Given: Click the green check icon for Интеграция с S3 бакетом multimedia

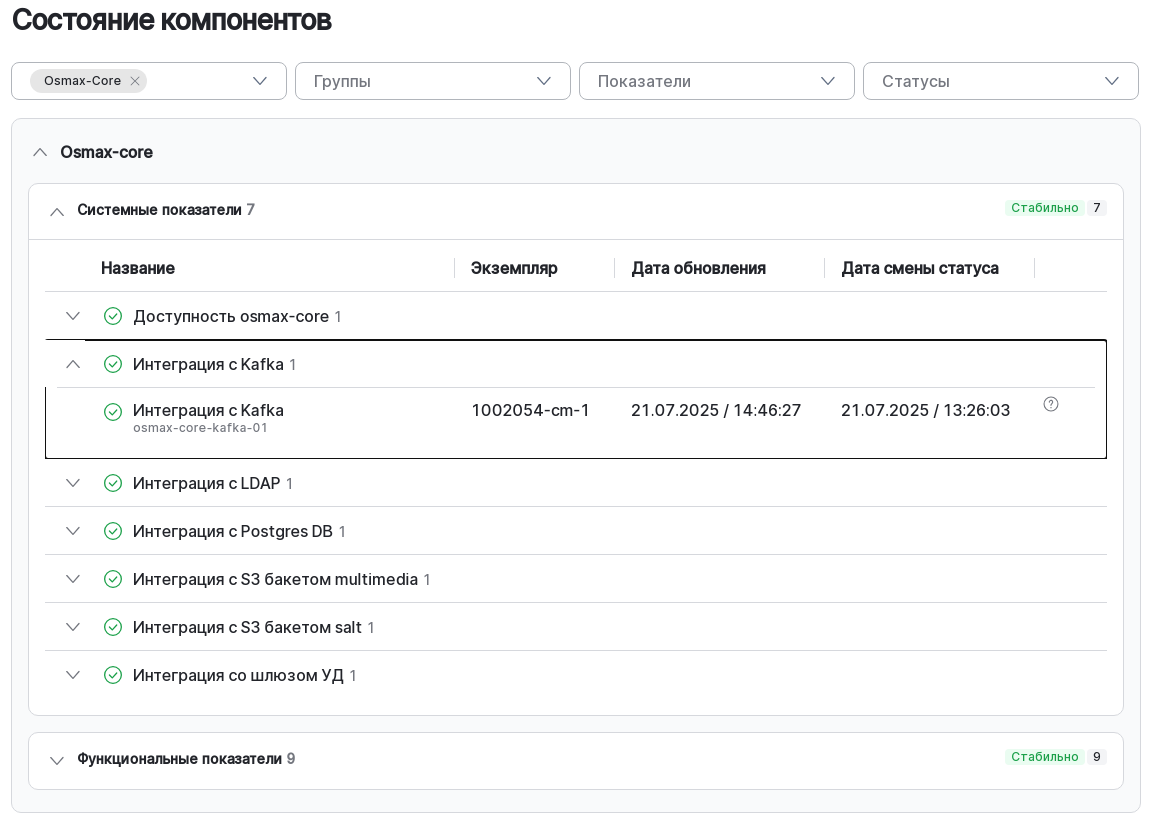Looking at the screenshot, I should [x=113, y=579].
